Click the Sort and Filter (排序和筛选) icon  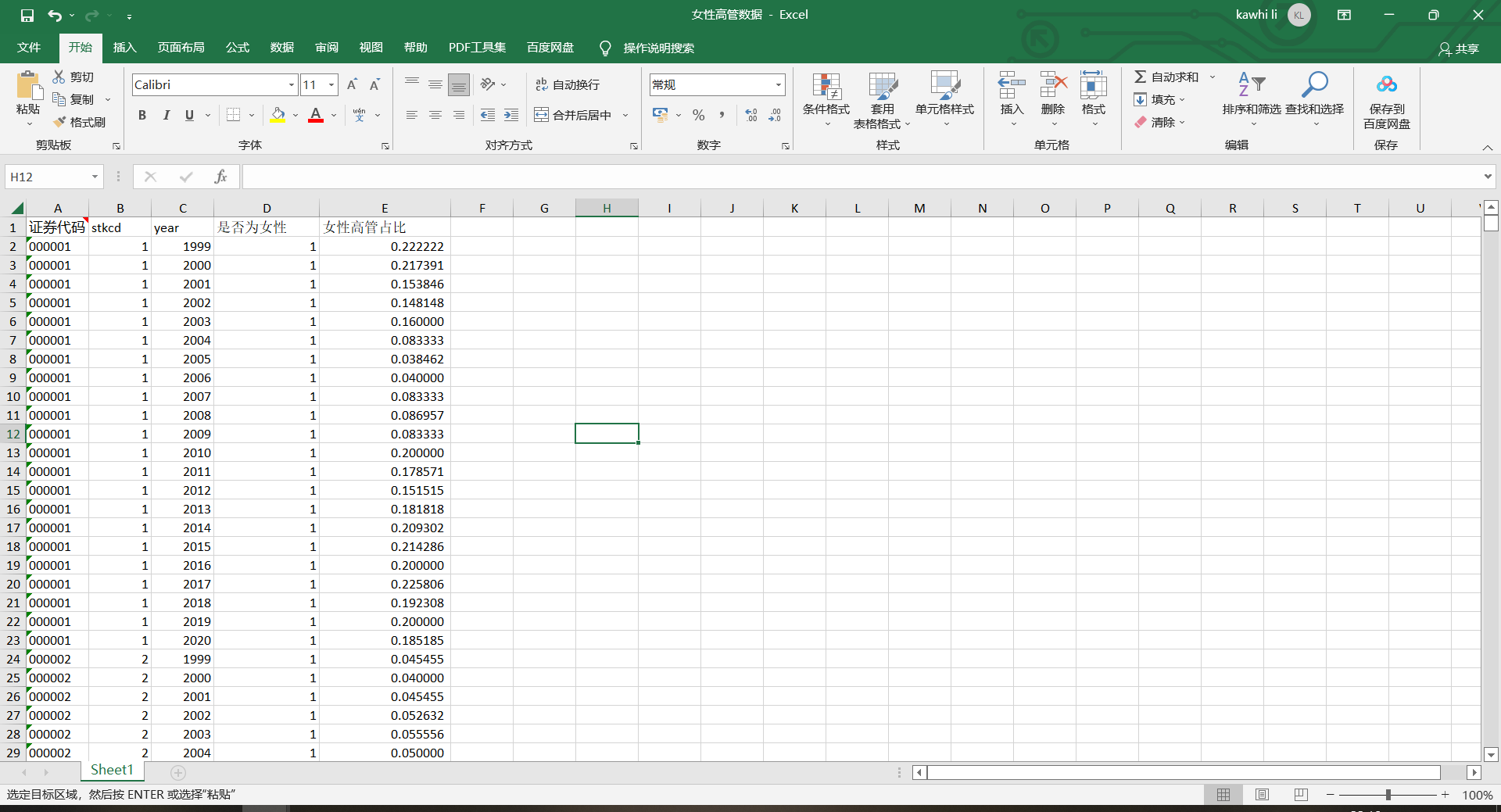[x=1251, y=84]
